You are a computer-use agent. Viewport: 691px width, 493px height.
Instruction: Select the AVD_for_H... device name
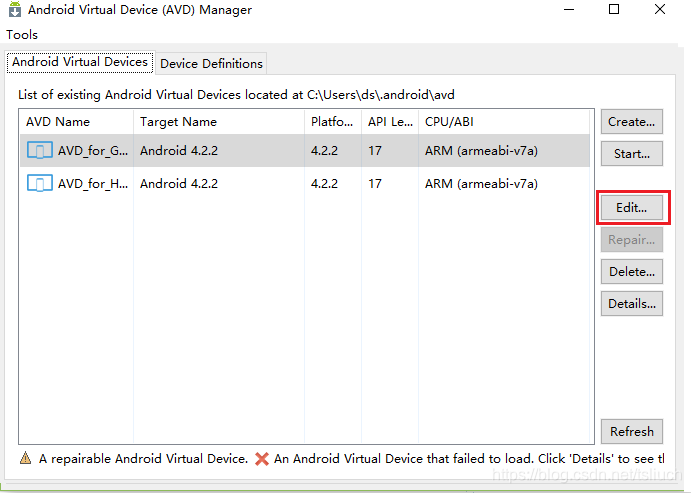click(x=93, y=184)
